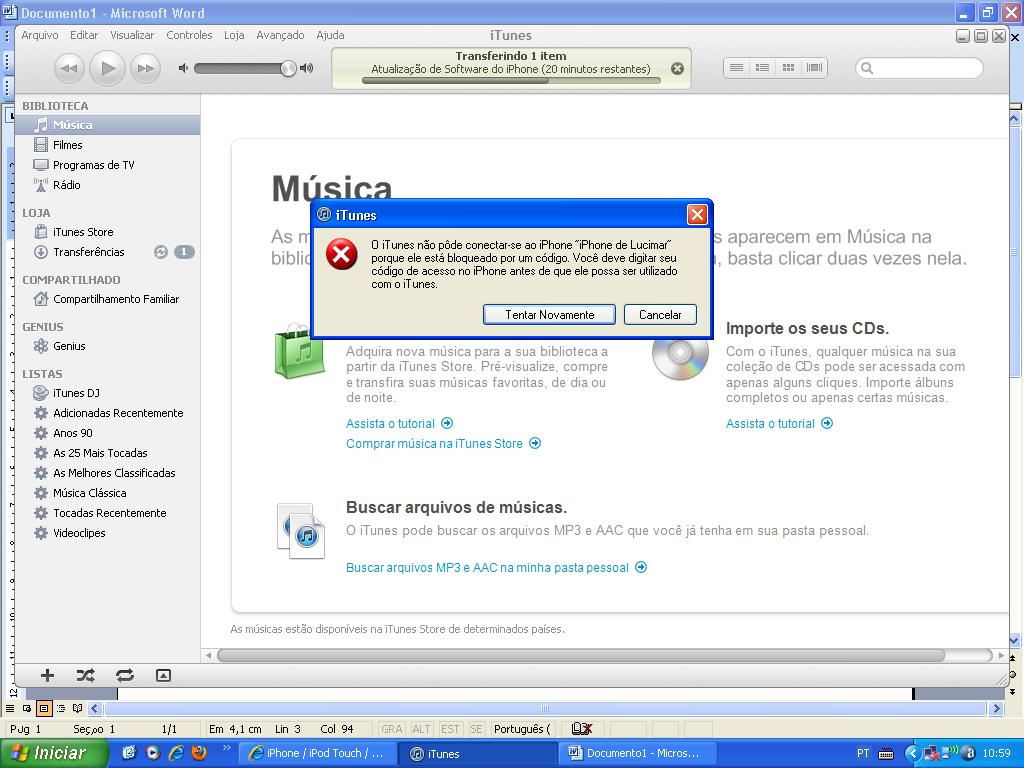Show or hide the artwork viewer
This screenshot has width=1024, height=768.
[x=163, y=675]
